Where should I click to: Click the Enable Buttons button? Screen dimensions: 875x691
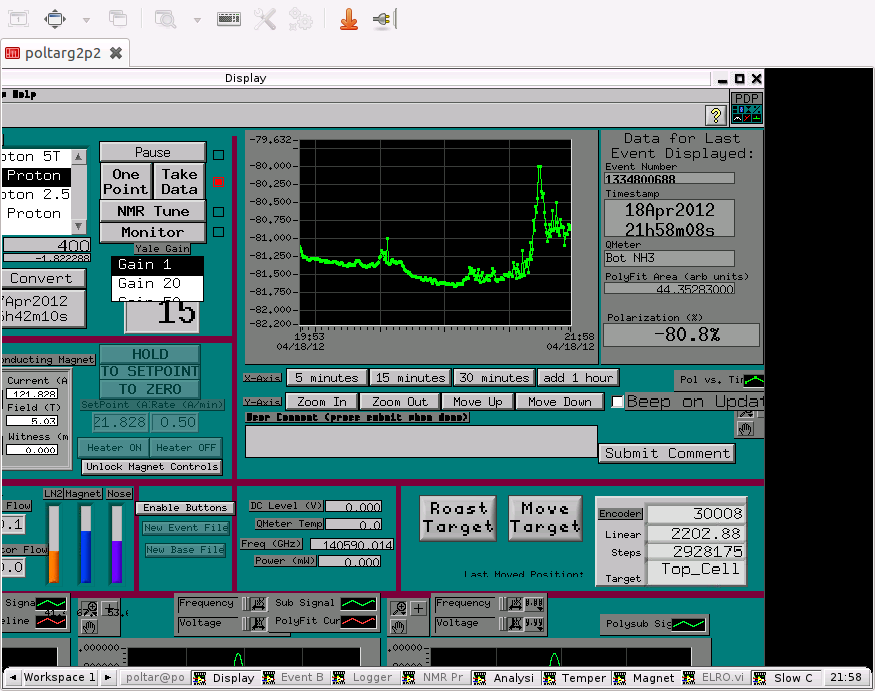(x=185, y=507)
